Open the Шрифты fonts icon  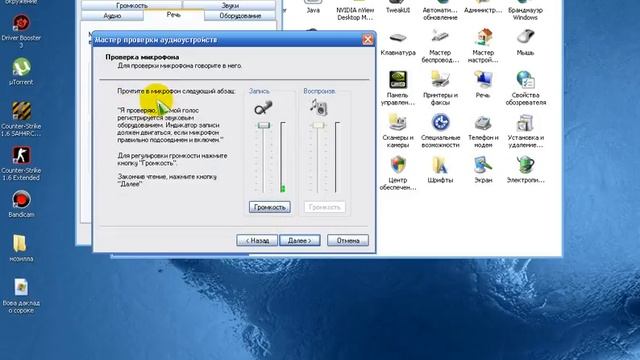440,165
